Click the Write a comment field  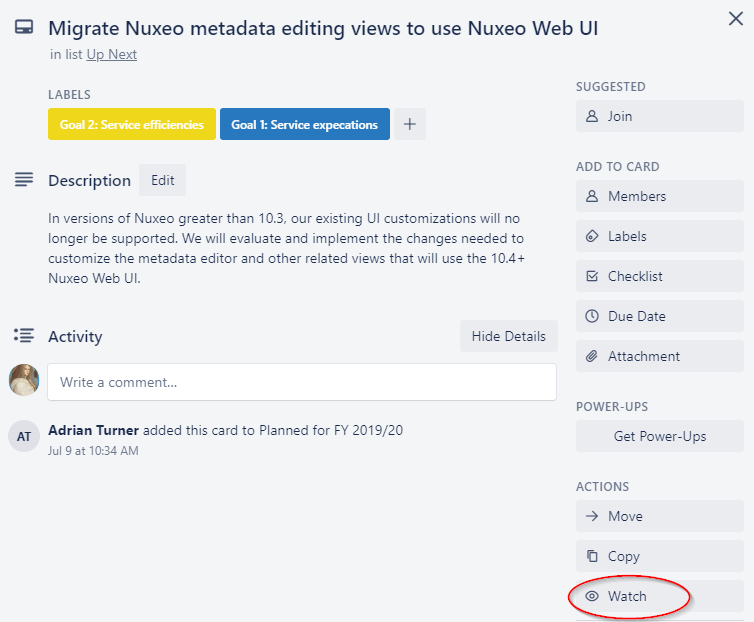302,382
